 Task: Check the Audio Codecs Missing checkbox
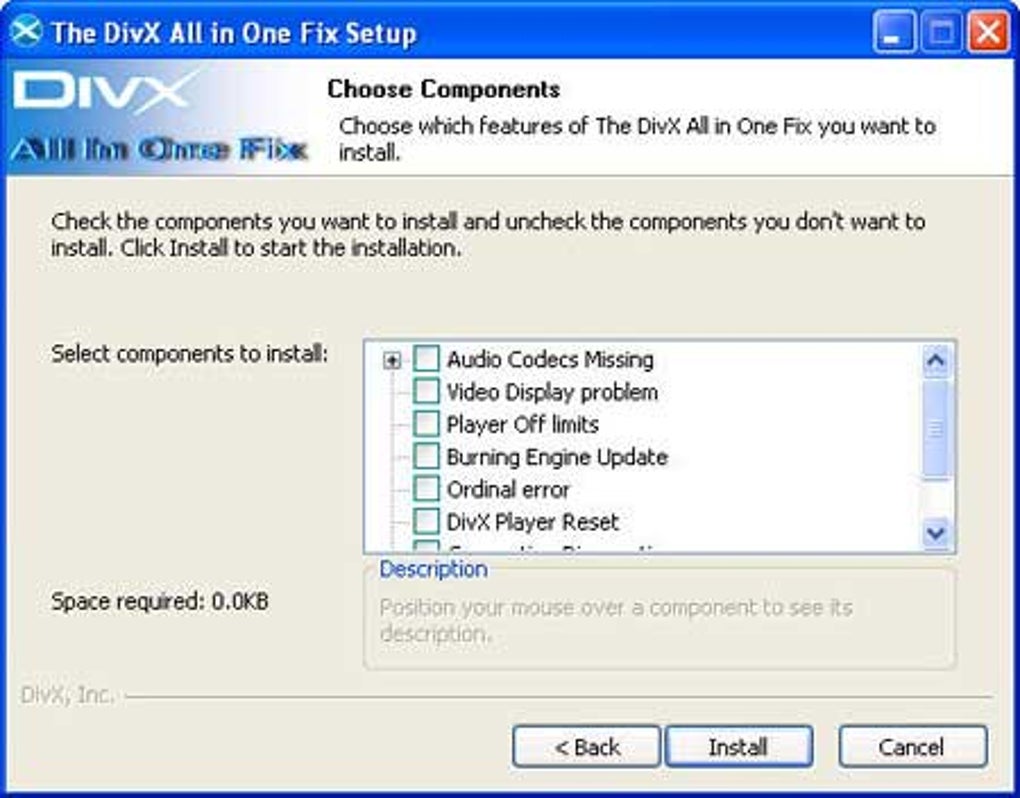[x=426, y=359]
